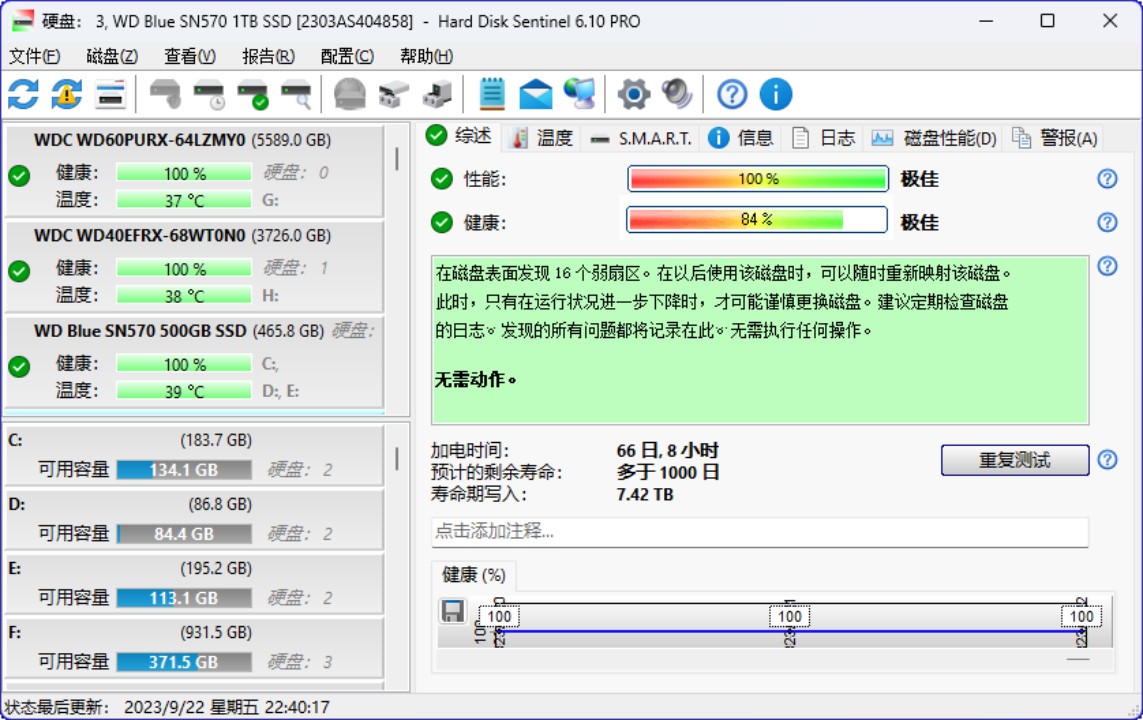Open the 警报(A) tab
Screen dimensions: 1143x720
click(1055, 138)
